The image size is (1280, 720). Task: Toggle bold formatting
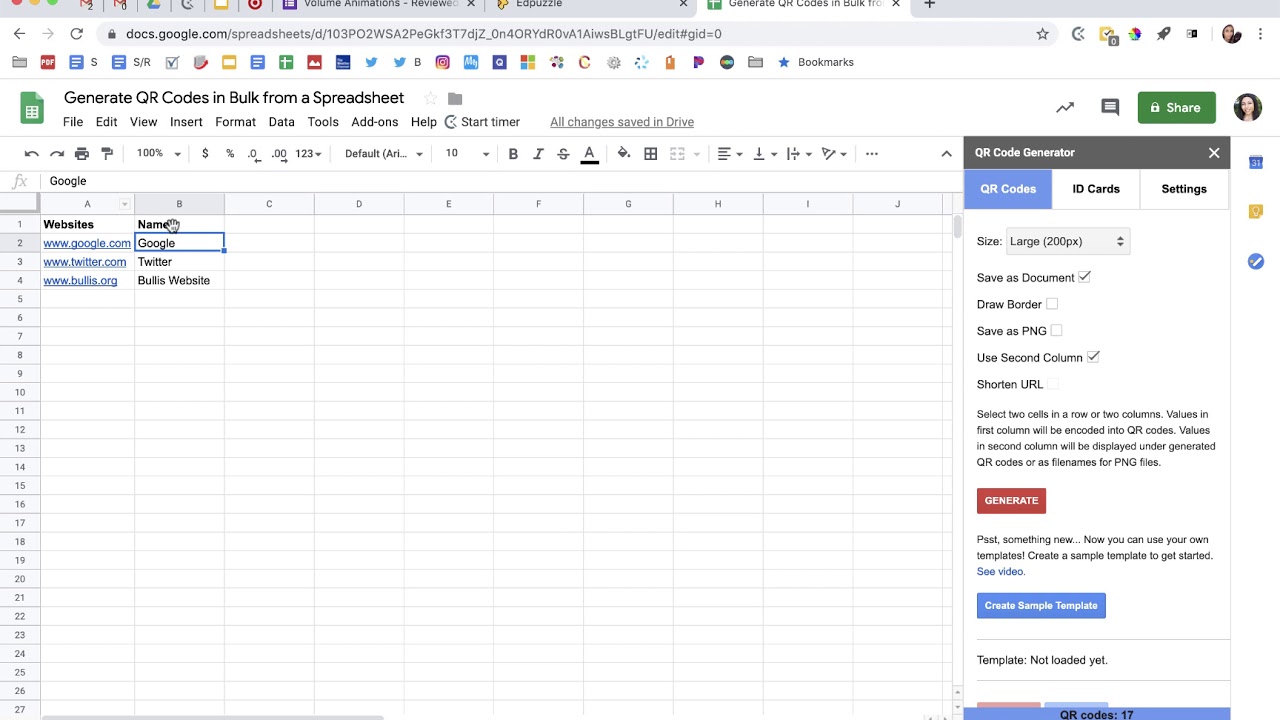[513, 154]
